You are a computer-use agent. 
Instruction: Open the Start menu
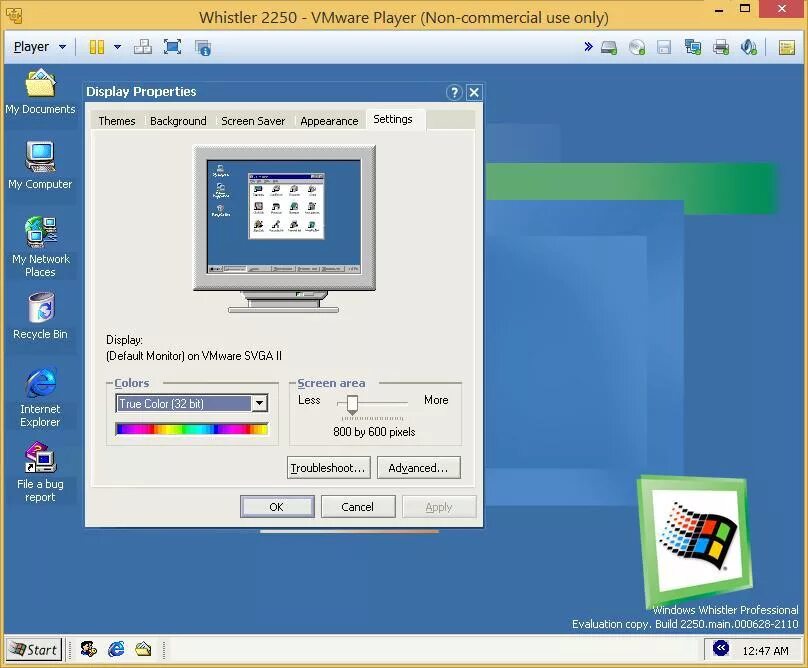pos(34,649)
